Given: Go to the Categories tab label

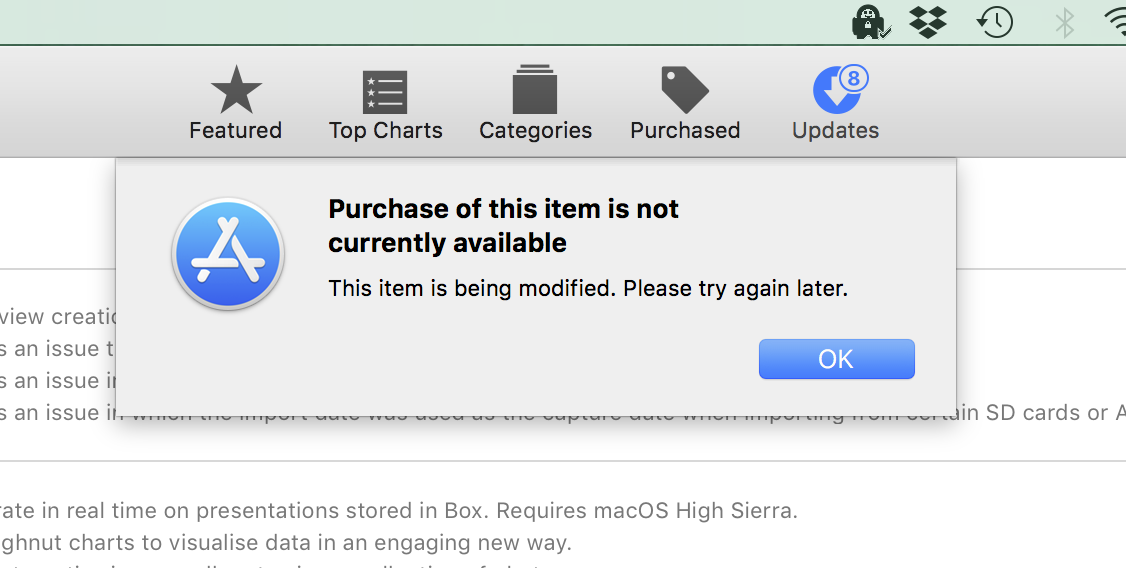Looking at the screenshot, I should [x=536, y=130].
